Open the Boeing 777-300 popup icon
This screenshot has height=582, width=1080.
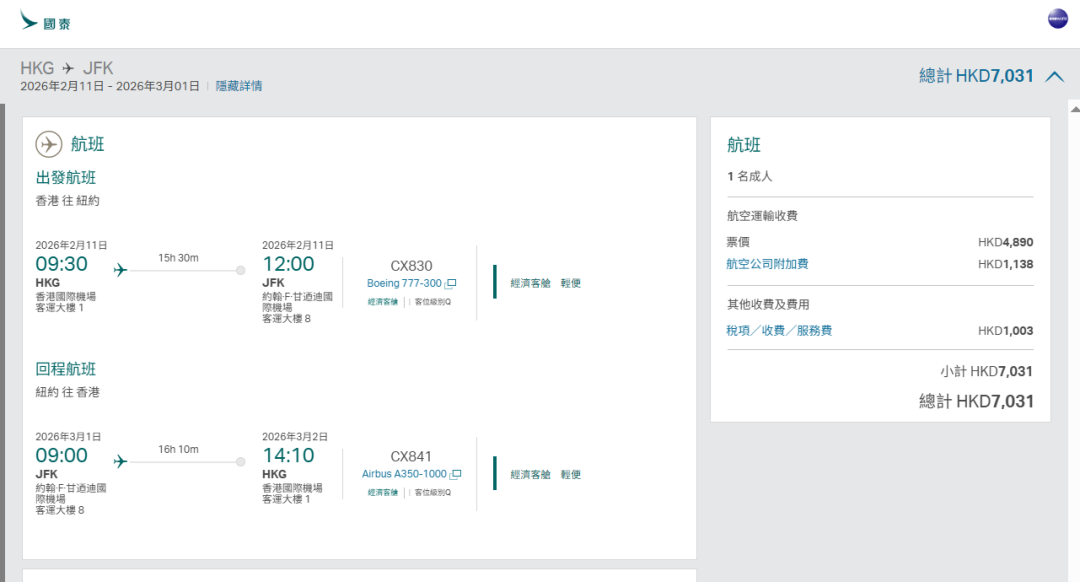452,284
